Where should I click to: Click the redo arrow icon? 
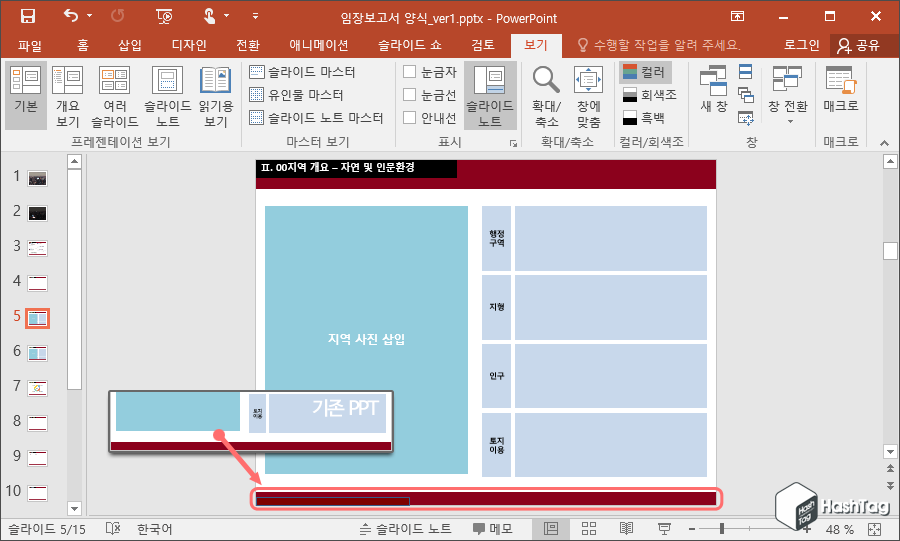118,16
